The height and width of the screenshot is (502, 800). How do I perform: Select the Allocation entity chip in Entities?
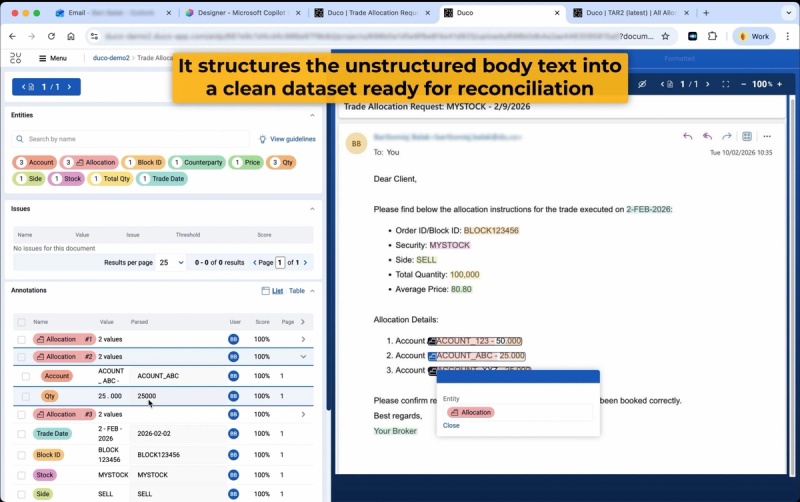89,162
